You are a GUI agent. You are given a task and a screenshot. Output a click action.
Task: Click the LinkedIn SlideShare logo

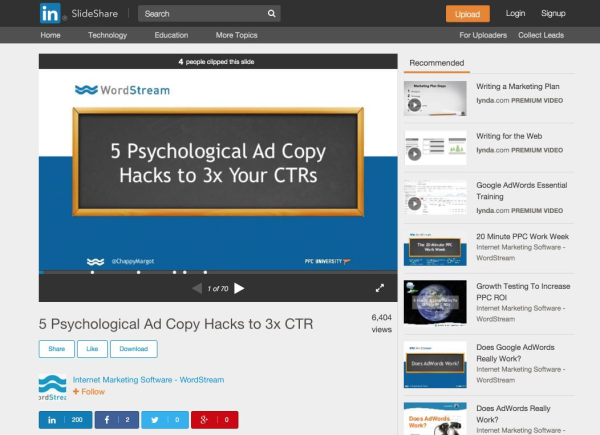click(x=78, y=13)
